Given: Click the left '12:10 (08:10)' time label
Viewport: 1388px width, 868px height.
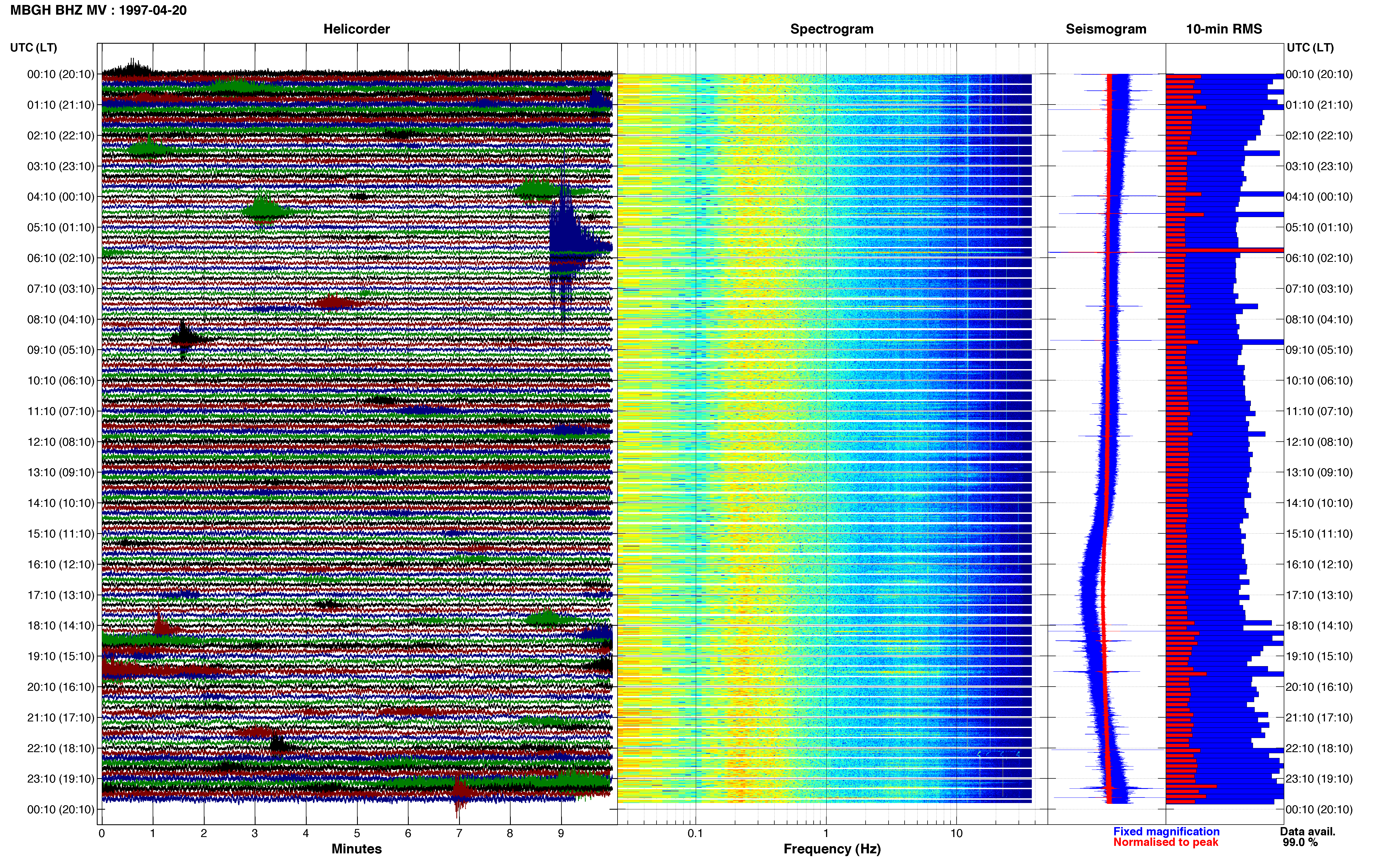Looking at the screenshot, I should [x=61, y=442].
